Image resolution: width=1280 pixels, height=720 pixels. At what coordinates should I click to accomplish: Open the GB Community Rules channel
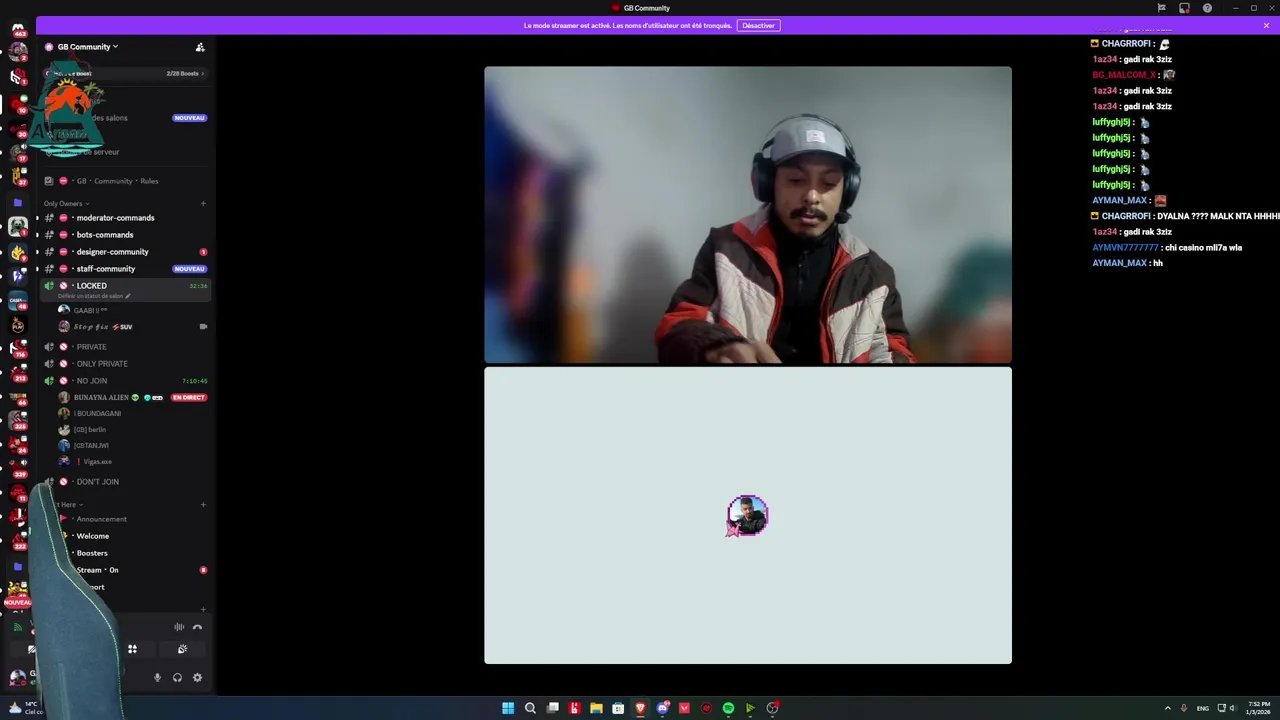click(x=117, y=181)
